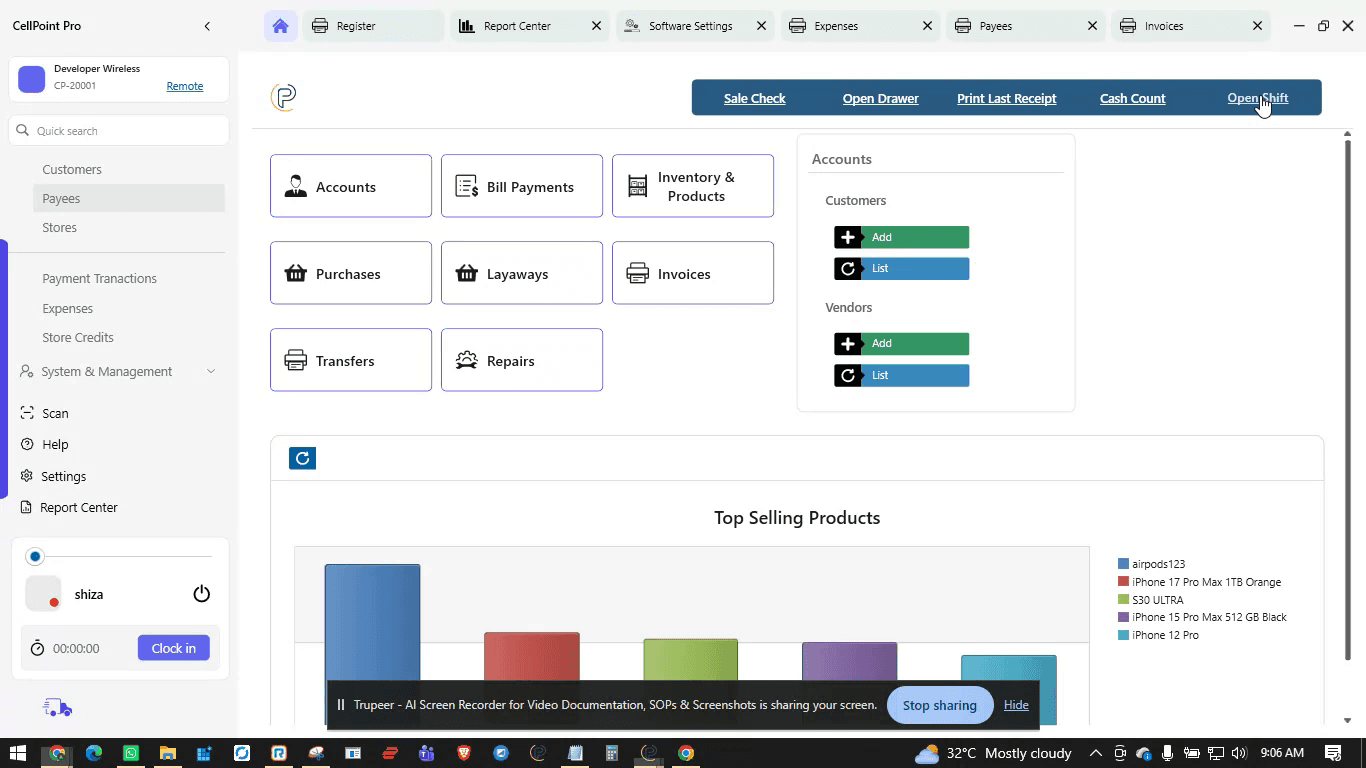List customers in the Accounts panel

[902, 268]
